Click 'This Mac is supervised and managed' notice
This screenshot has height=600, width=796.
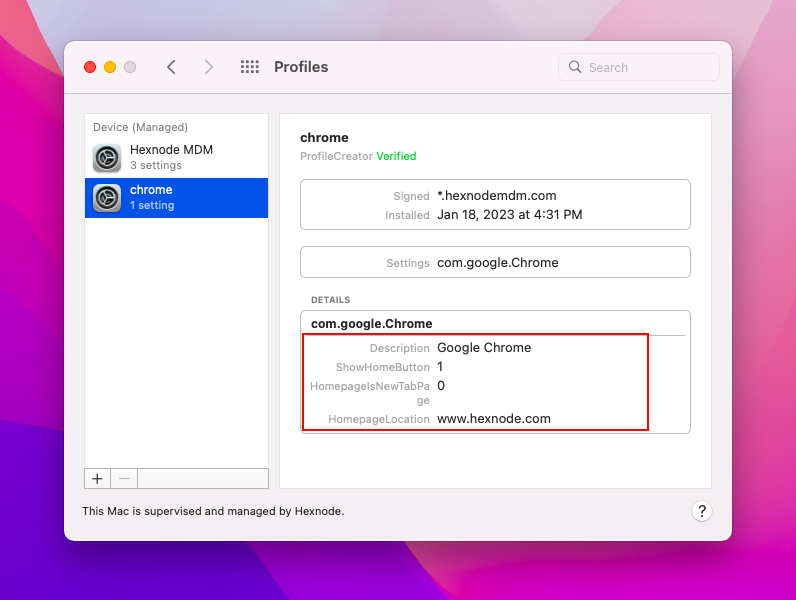click(213, 511)
